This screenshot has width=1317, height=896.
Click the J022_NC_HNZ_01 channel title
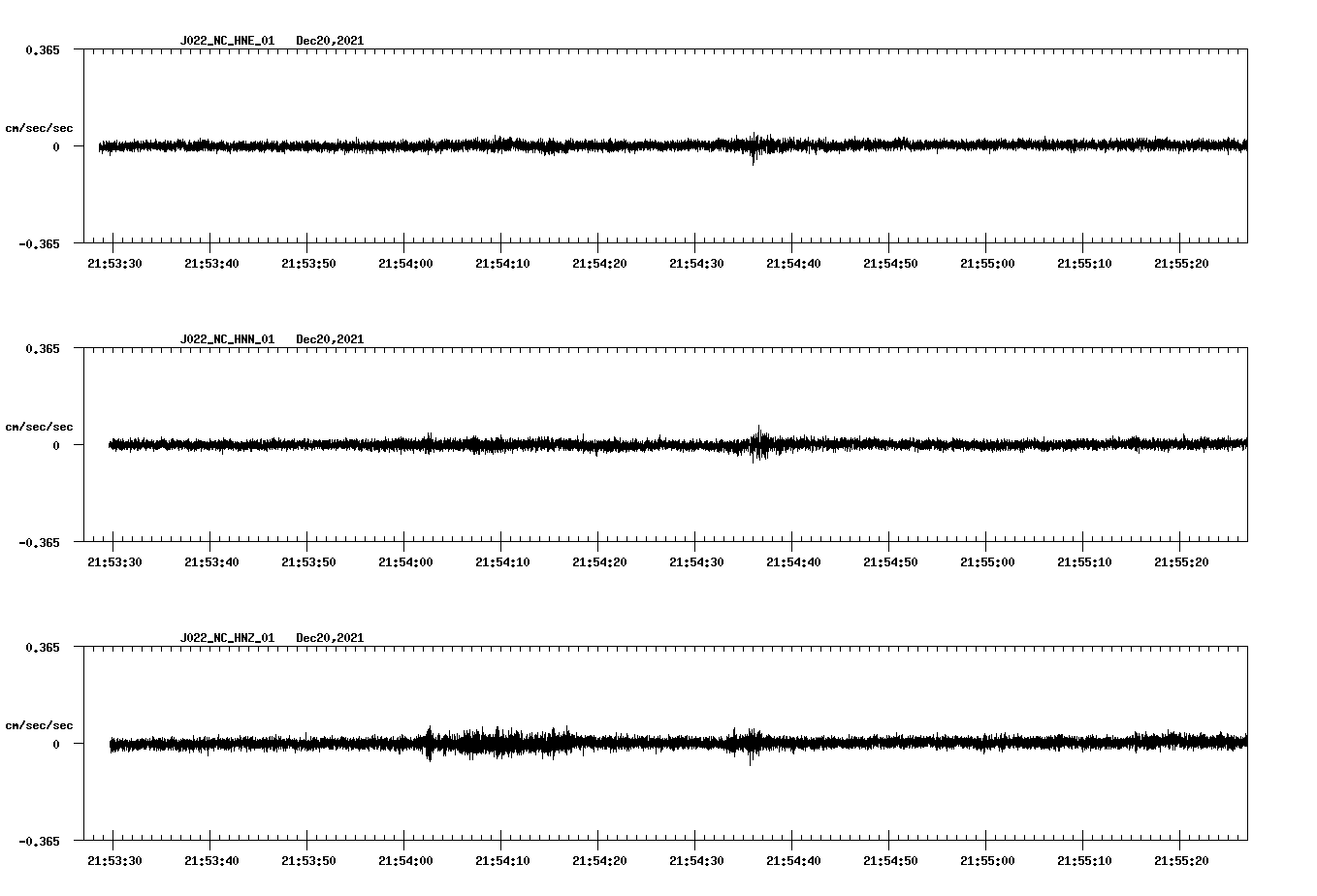(x=227, y=638)
